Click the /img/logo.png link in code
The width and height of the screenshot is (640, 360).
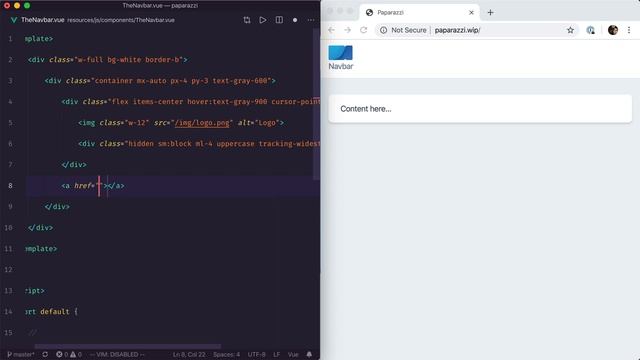202,122
